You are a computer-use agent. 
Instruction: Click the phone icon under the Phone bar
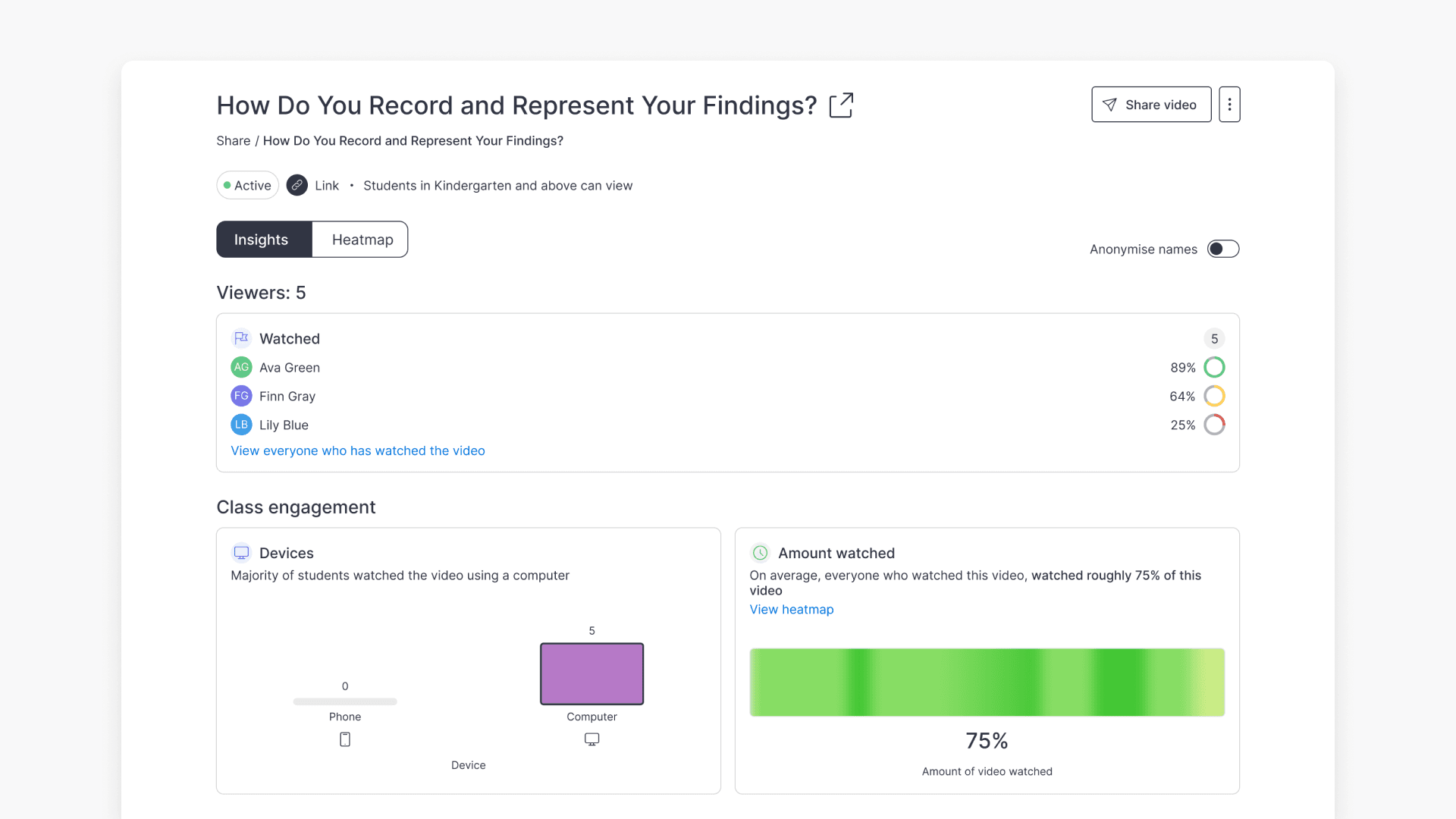[x=345, y=739]
